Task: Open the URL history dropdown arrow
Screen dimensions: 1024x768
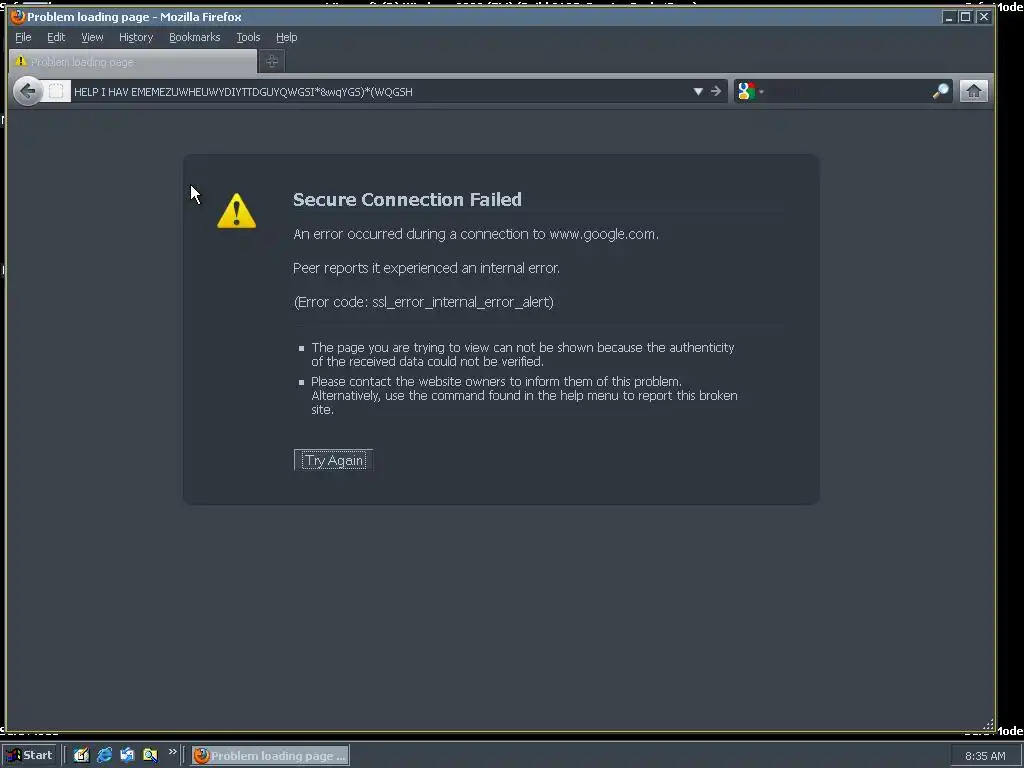Action: 697,91
